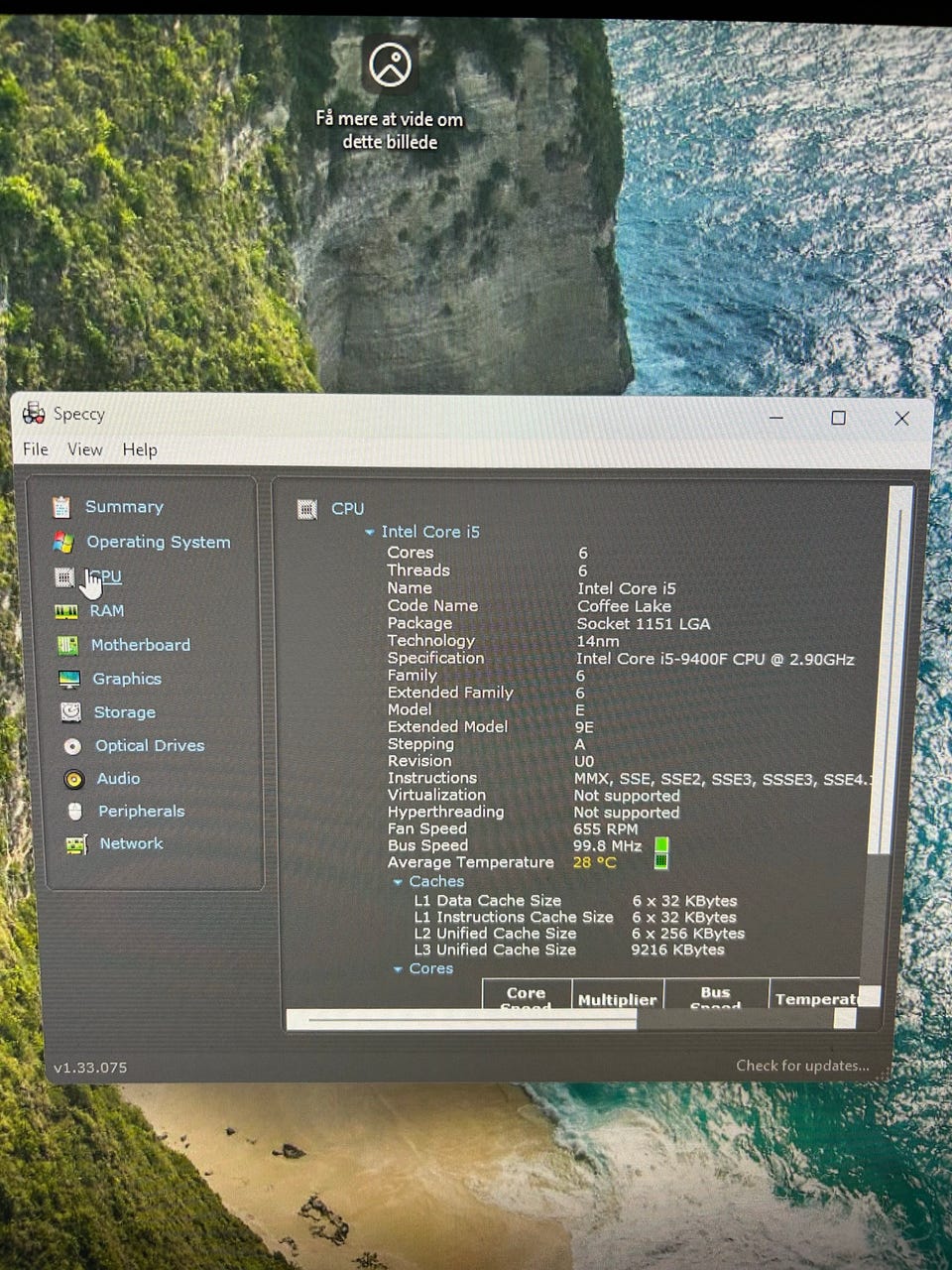Viewport: 952px width, 1270px height.
Task: Click the Intel Core i5-9400F specification value
Action: (715, 659)
